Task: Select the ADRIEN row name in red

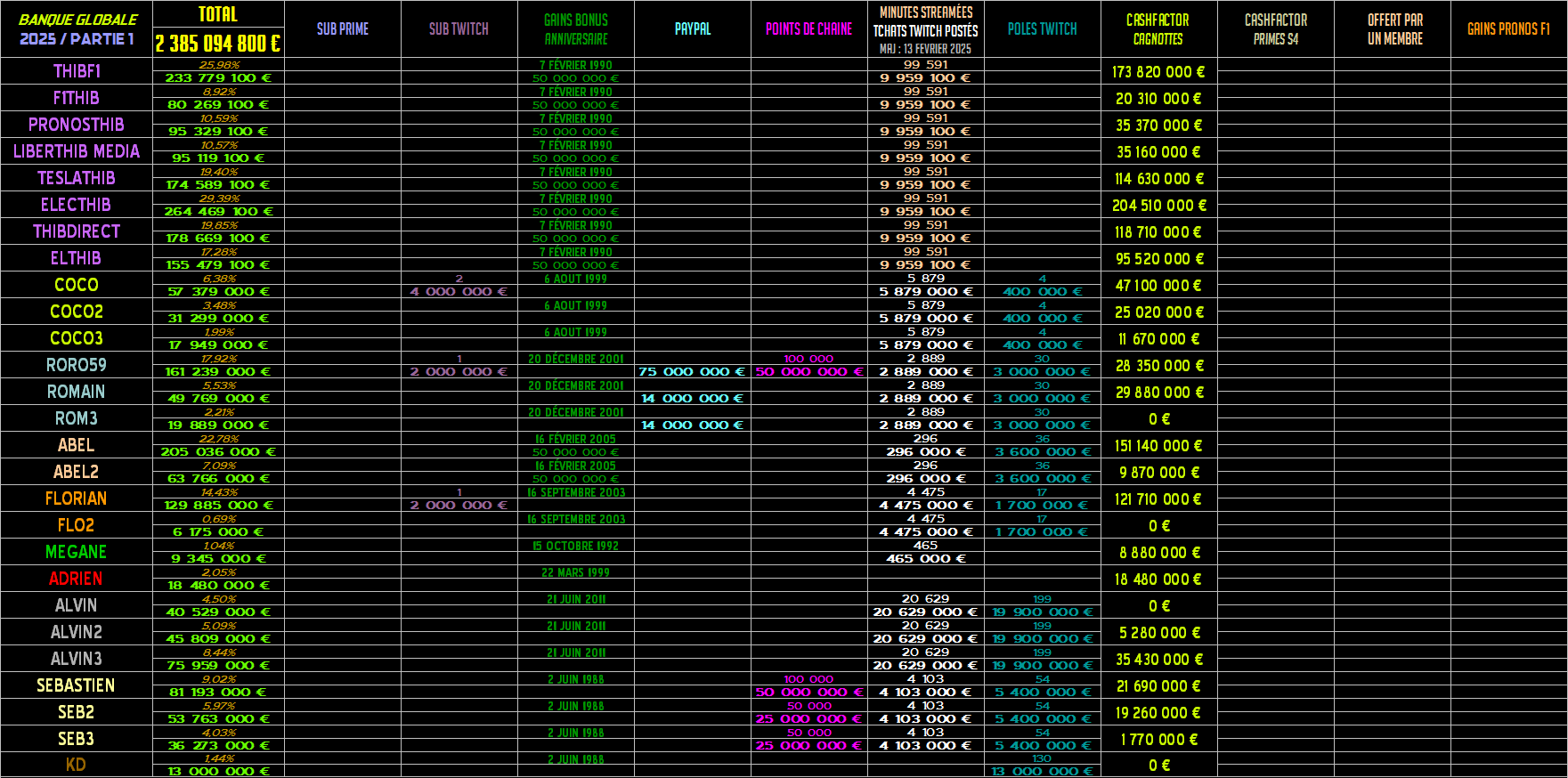Action: (x=77, y=579)
